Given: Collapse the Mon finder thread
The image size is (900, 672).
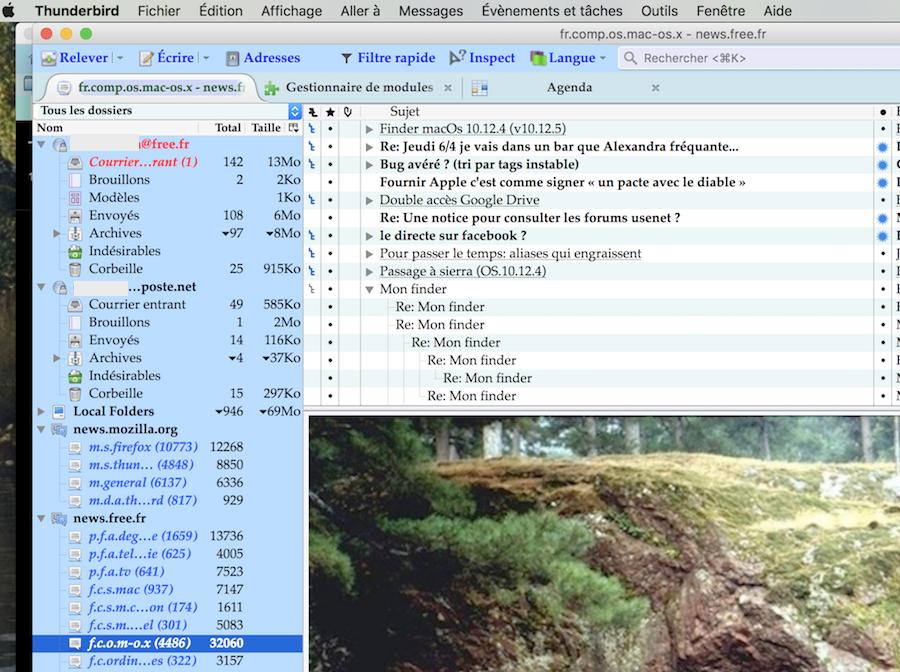Looking at the screenshot, I should pyautogui.click(x=369, y=290).
